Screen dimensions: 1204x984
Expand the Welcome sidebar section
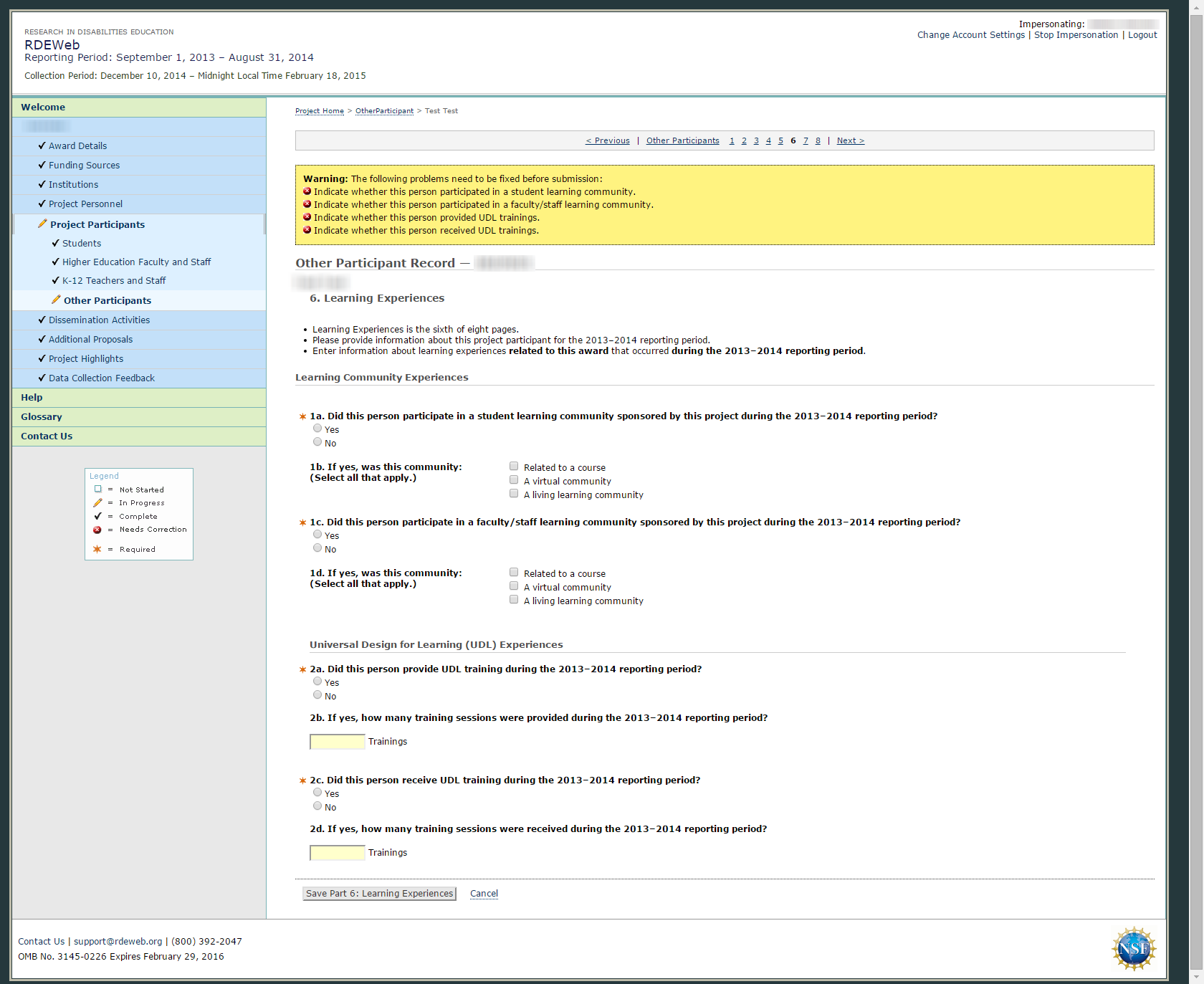point(43,107)
